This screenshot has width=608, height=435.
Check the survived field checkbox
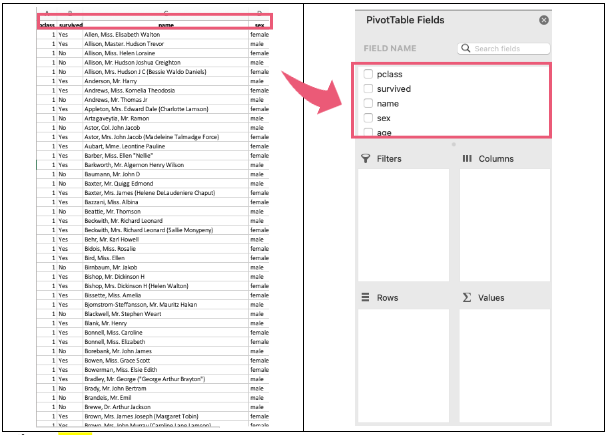[369, 89]
